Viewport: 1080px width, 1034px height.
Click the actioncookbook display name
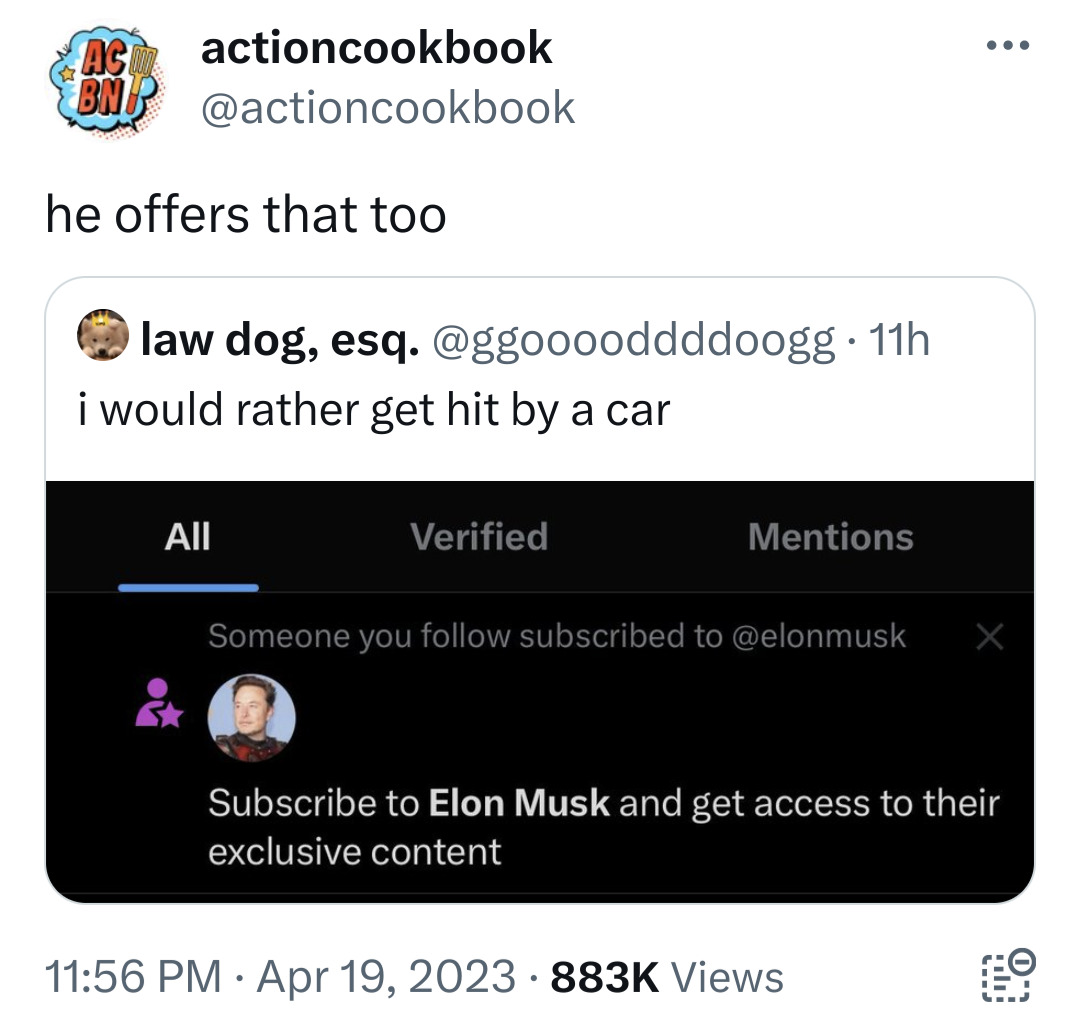[376, 48]
